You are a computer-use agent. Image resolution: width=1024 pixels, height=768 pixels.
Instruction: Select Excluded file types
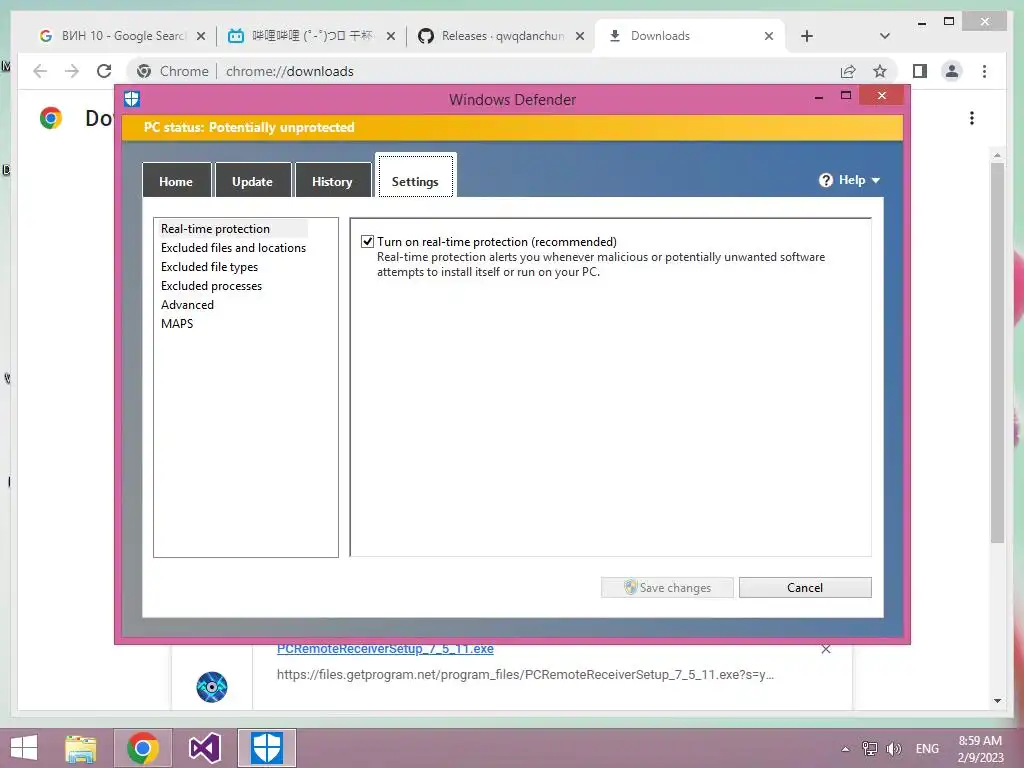click(209, 266)
